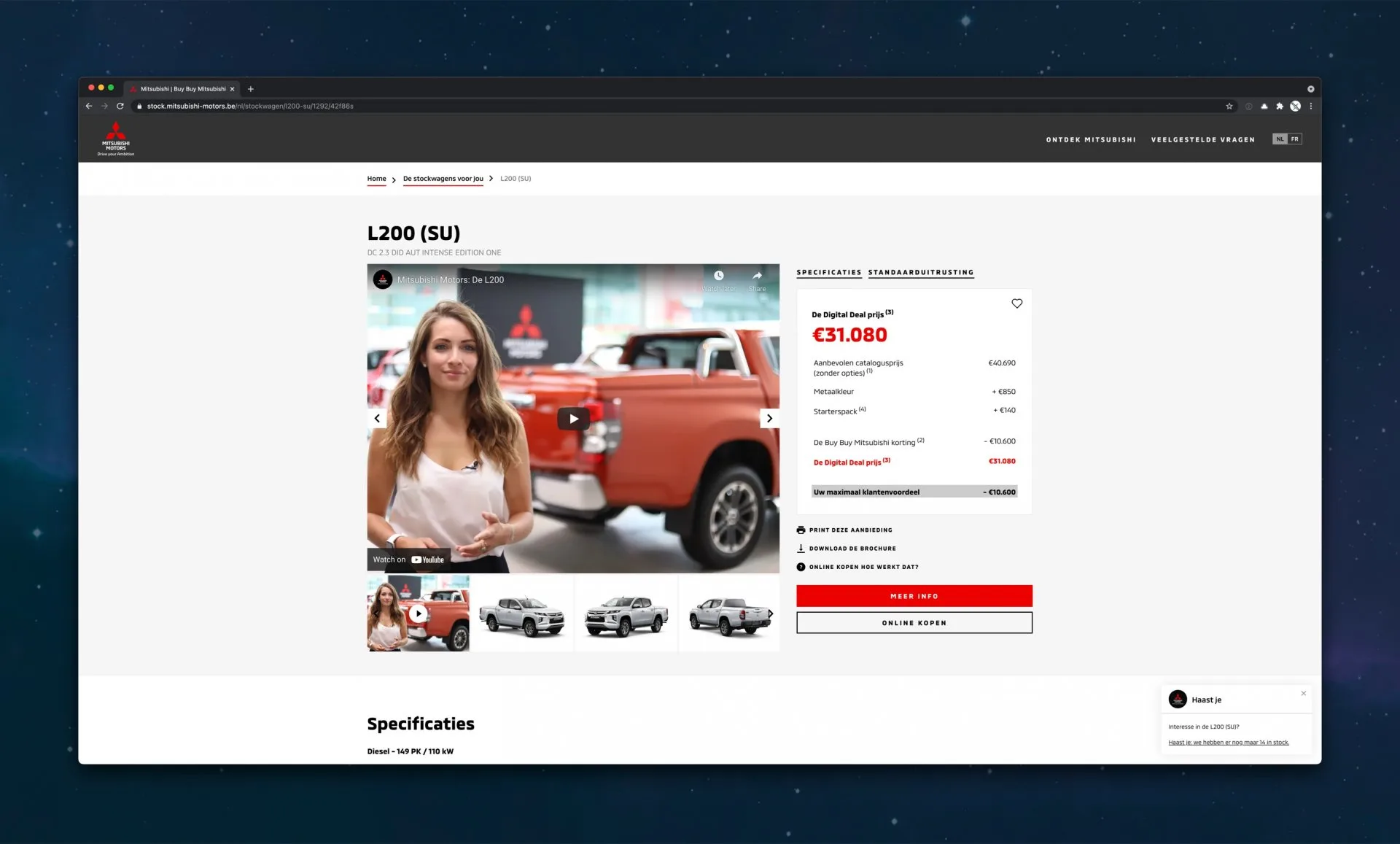Click 'nog maar 14 in stock' link
Screen dimensions: 1400x844
1229,743
